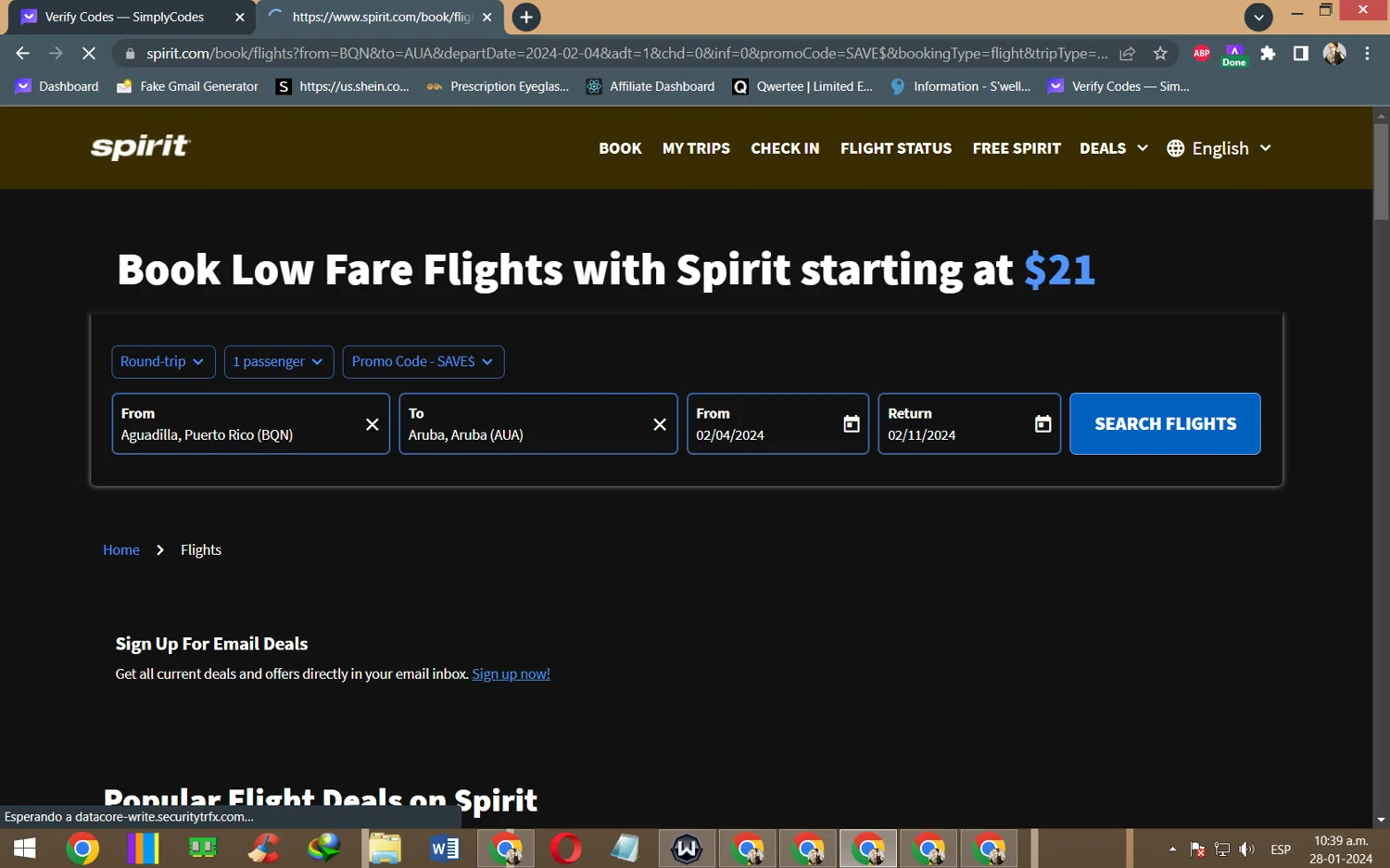
Task: Open a new tab with plus button
Action: [526, 17]
